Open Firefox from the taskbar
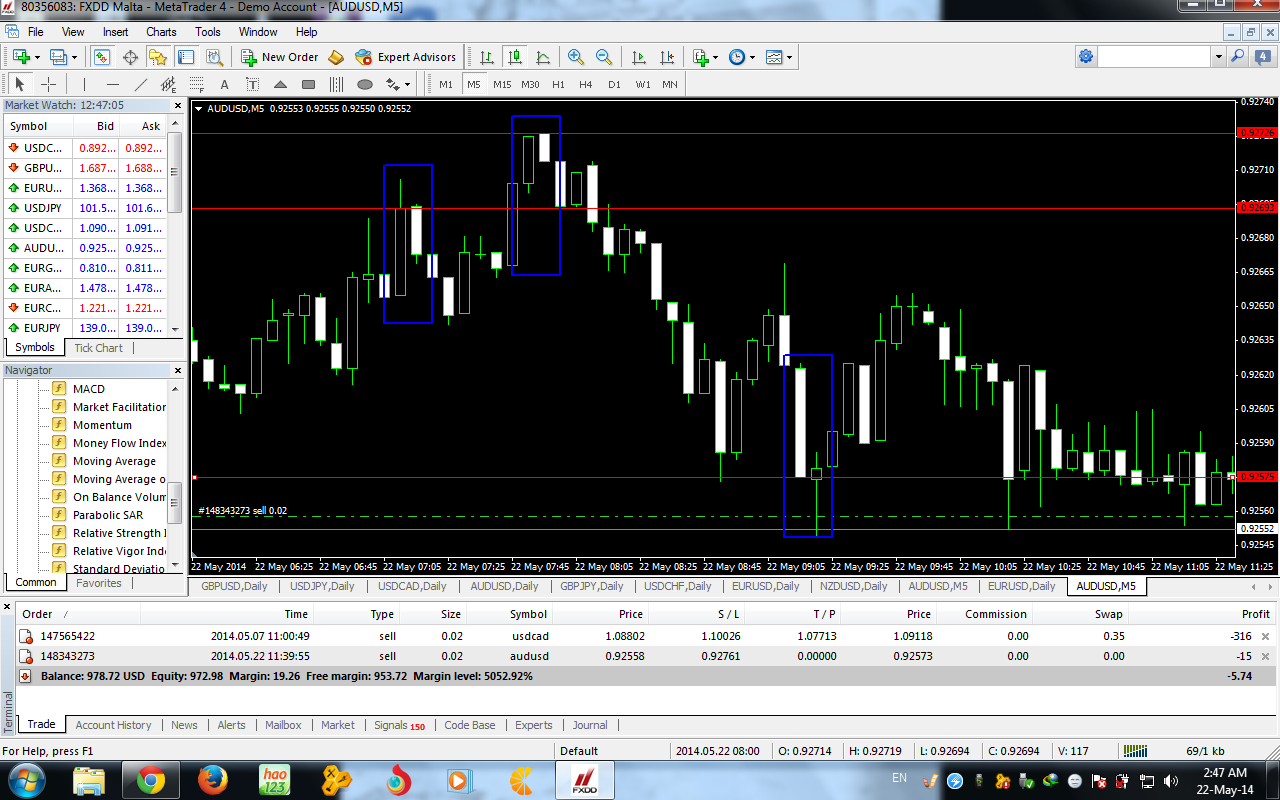This screenshot has height=800, width=1280. coord(213,779)
